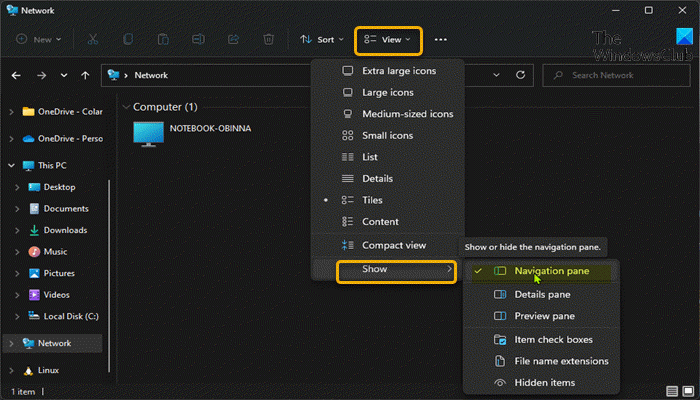Toggle Hidden items visibility

coord(545,382)
